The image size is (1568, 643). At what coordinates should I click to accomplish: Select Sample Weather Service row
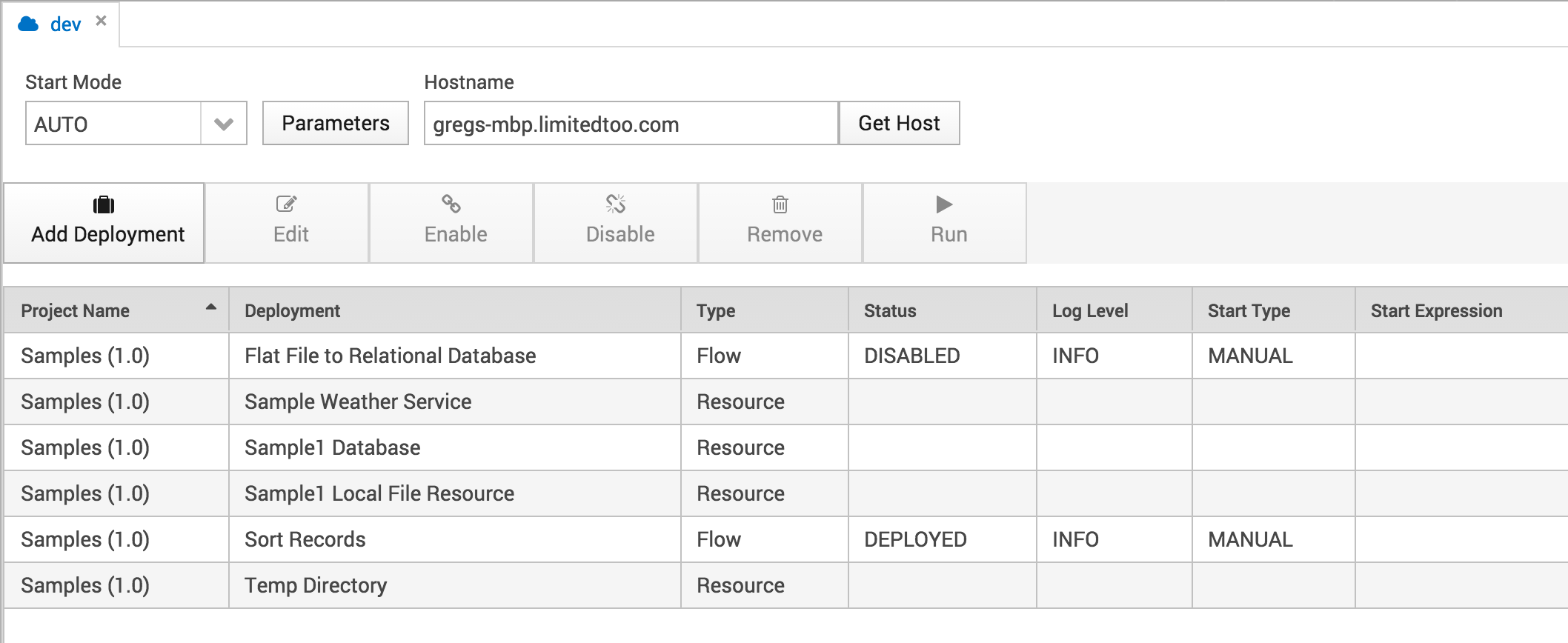[x=786, y=402]
